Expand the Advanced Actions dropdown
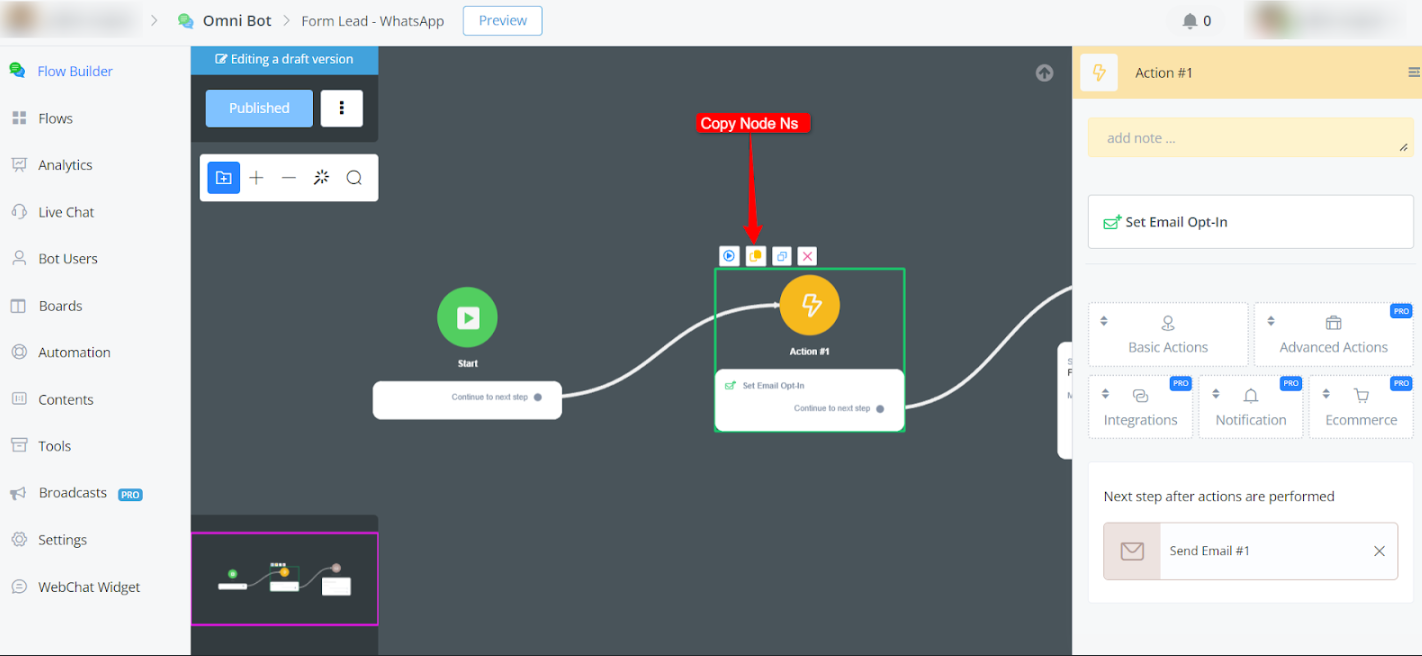The width and height of the screenshot is (1422, 656). pyautogui.click(x=1333, y=334)
